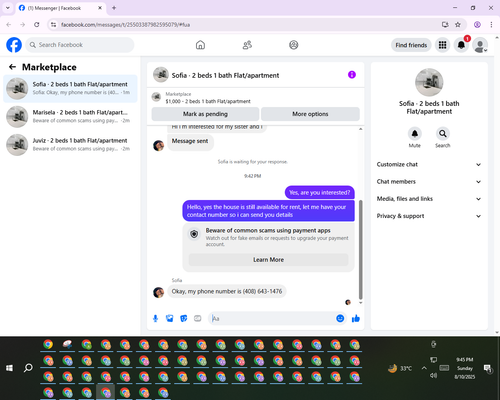Open Marisela 2 beds 1 bath conversation

coord(70,117)
